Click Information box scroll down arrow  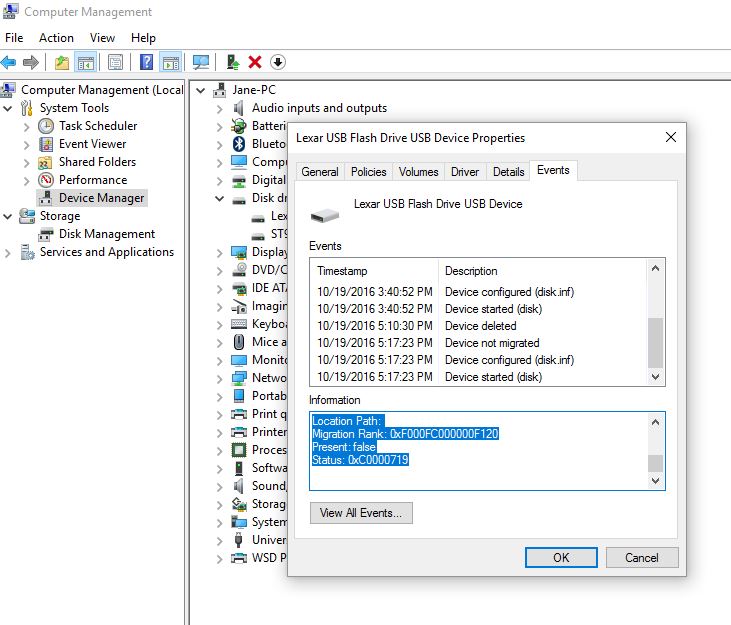655,481
